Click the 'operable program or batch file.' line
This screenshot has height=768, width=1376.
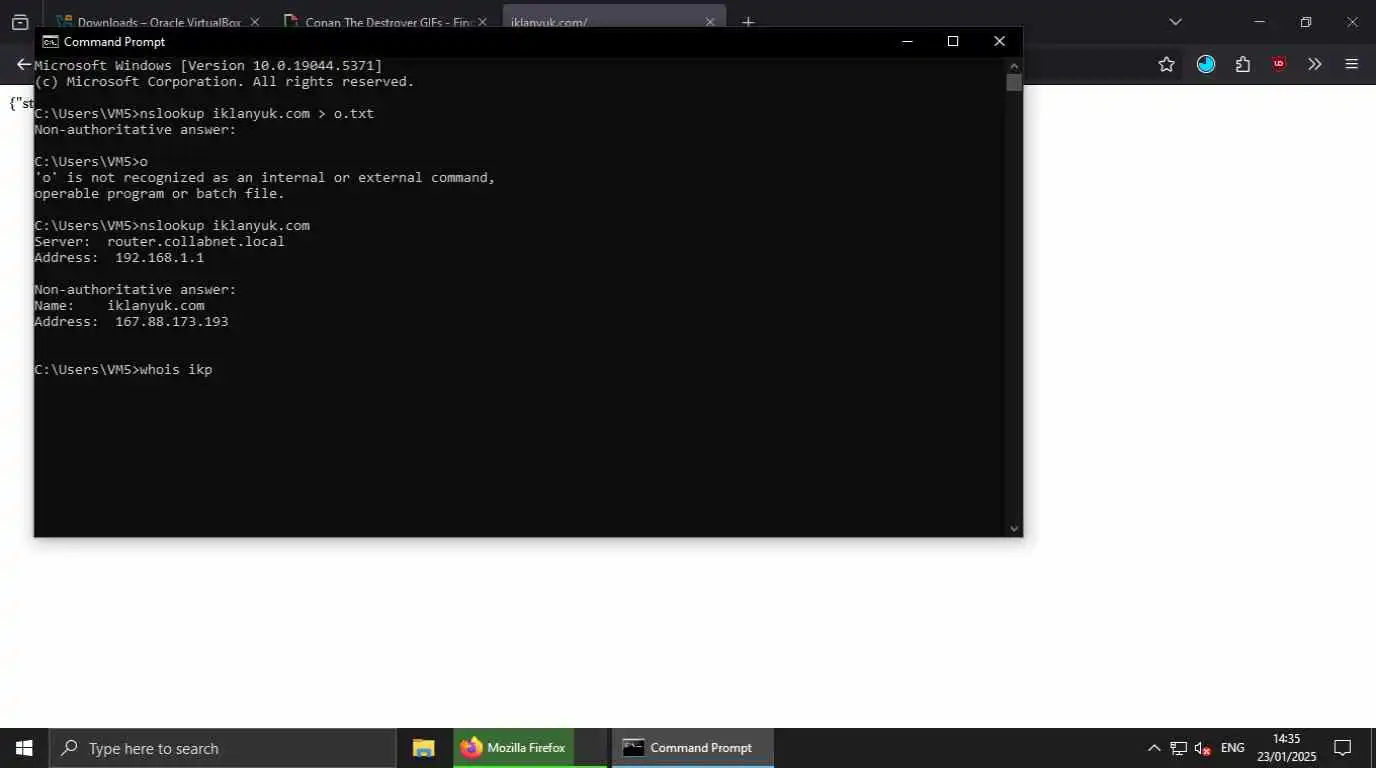(x=159, y=194)
